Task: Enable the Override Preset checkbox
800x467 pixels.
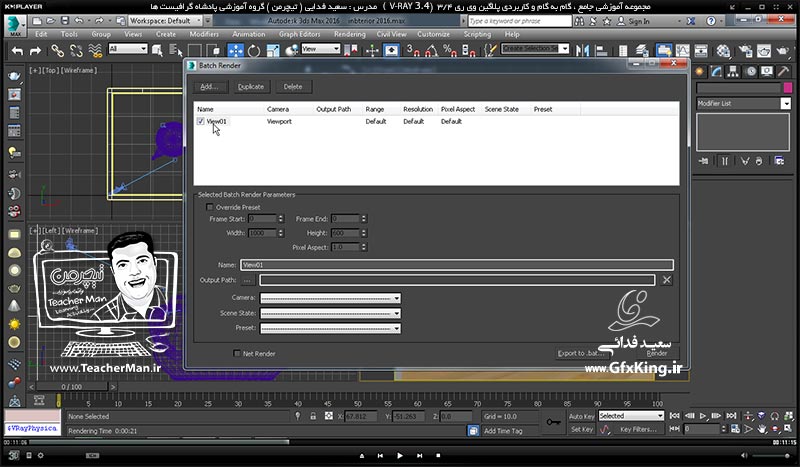Action: click(209, 207)
